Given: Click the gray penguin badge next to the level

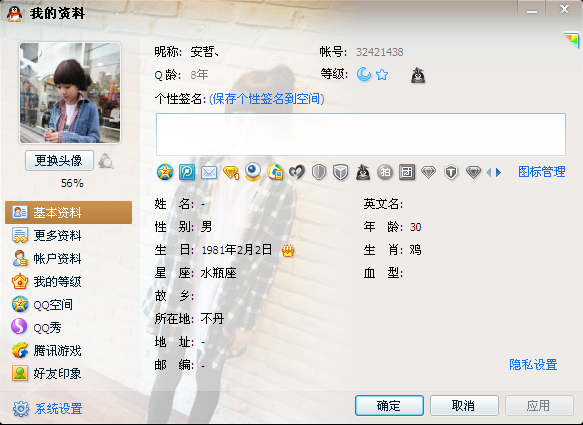Looking at the screenshot, I should point(418,75).
